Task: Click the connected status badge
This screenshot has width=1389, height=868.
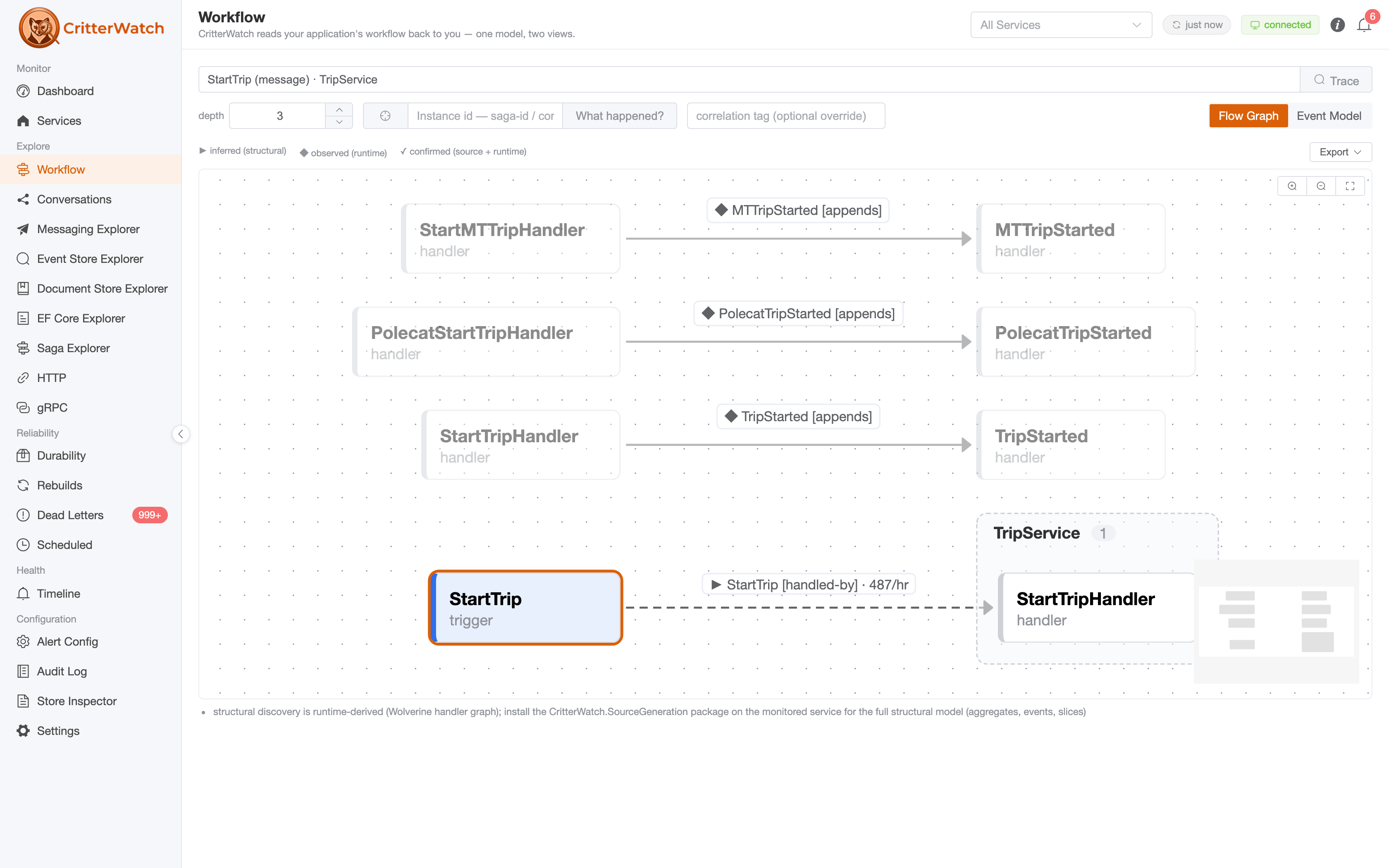Action: click(x=1280, y=25)
